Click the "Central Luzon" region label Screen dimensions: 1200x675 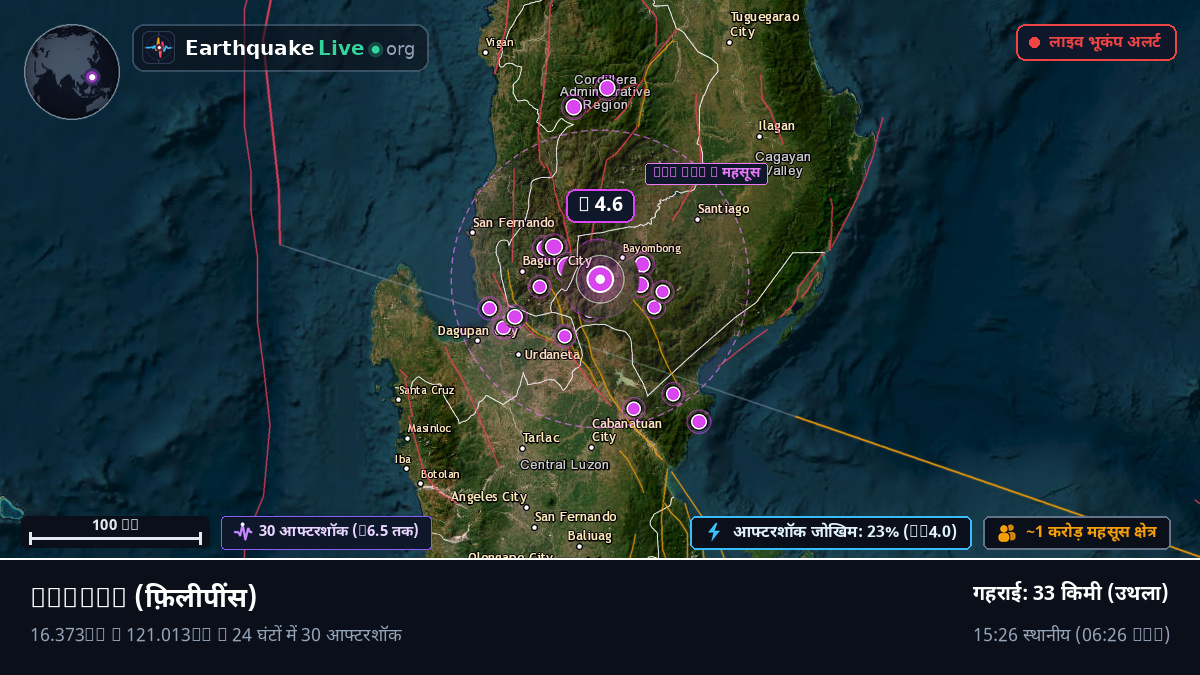564,465
